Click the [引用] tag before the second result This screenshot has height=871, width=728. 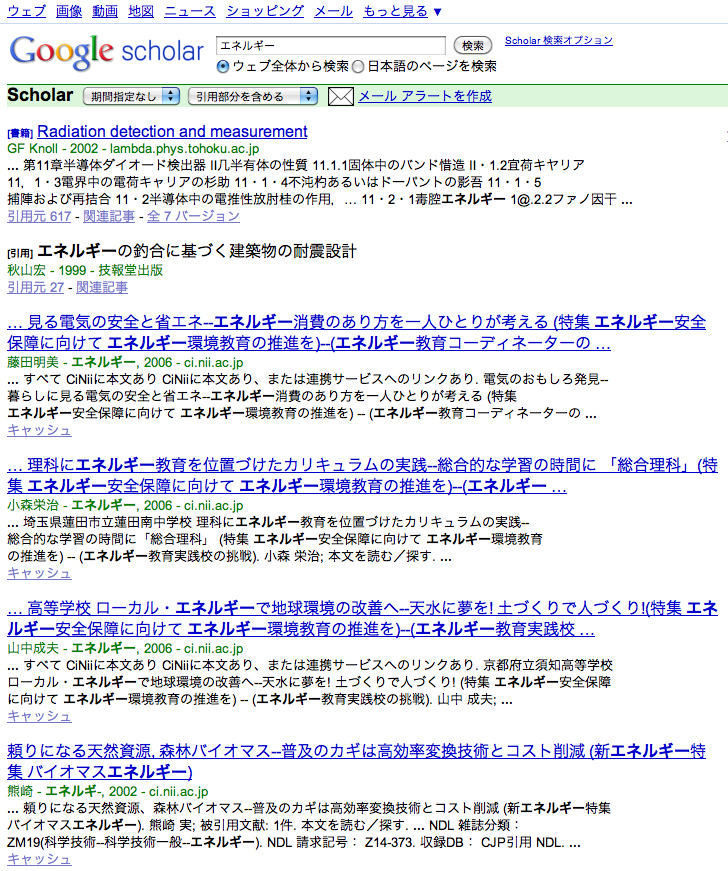(20, 253)
